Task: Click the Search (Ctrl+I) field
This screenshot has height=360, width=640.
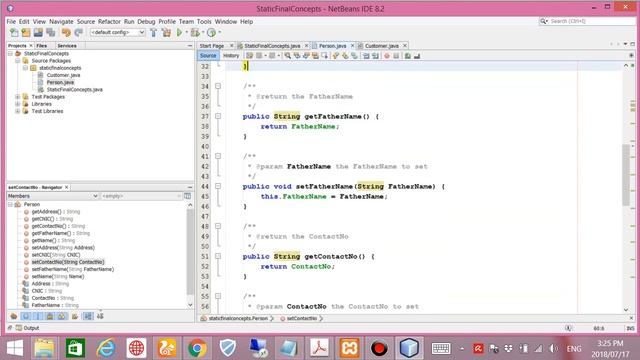Action: pyautogui.click(x=588, y=21)
